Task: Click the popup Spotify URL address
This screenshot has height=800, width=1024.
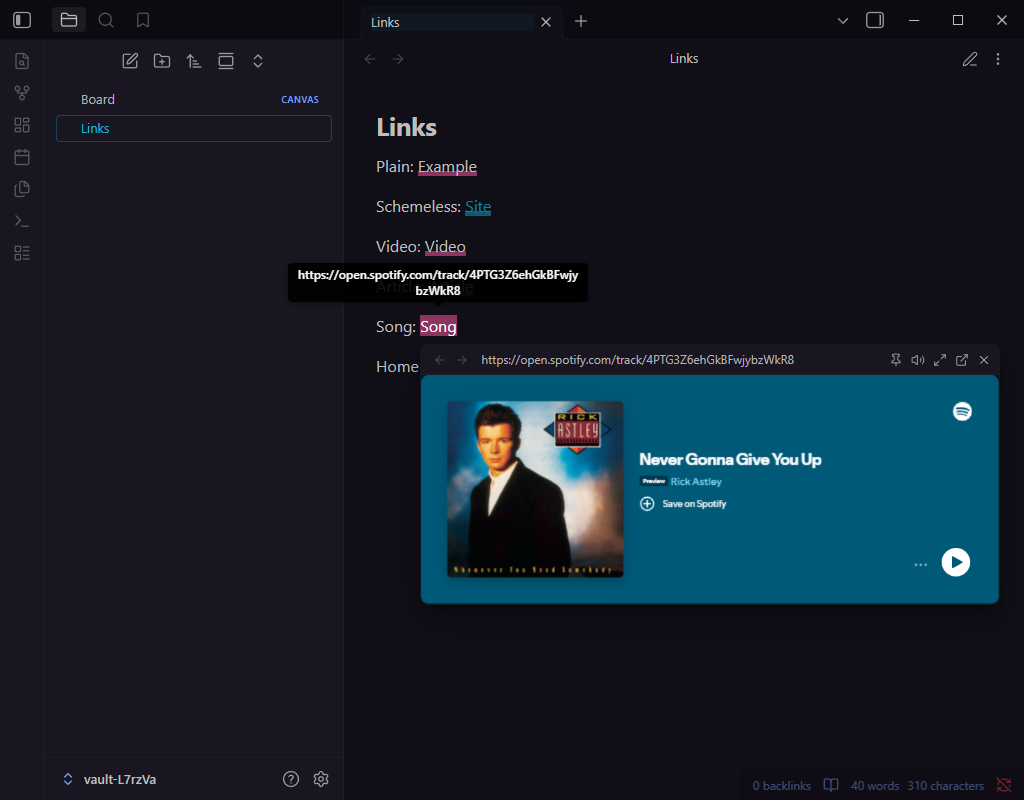Action: click(x=637, y=360)
